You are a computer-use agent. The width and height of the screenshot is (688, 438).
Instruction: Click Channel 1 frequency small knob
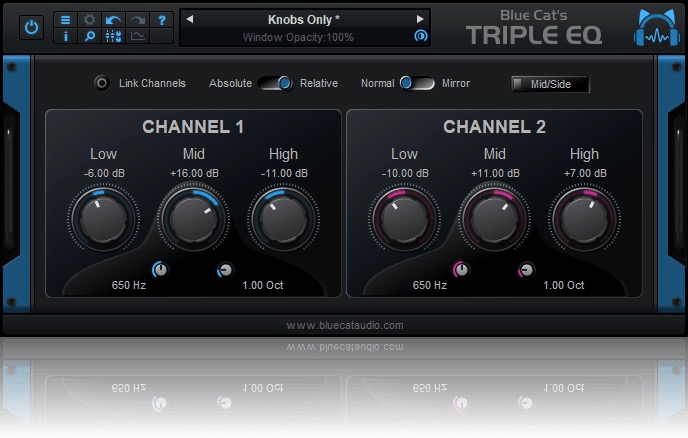160,269
